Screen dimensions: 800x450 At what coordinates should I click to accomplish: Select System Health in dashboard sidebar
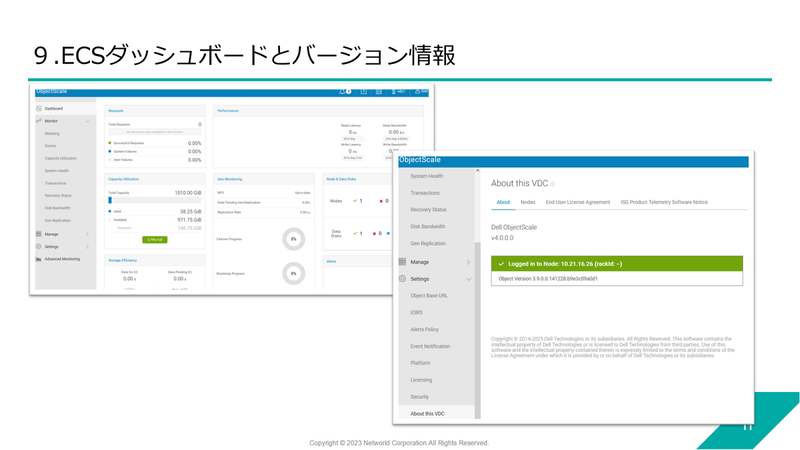click(x=57, y=171)
